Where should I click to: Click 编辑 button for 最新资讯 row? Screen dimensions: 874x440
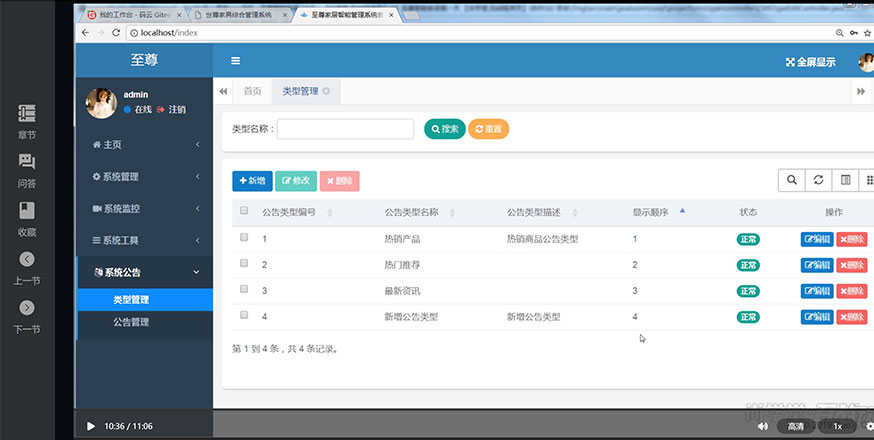pos(817,291)
